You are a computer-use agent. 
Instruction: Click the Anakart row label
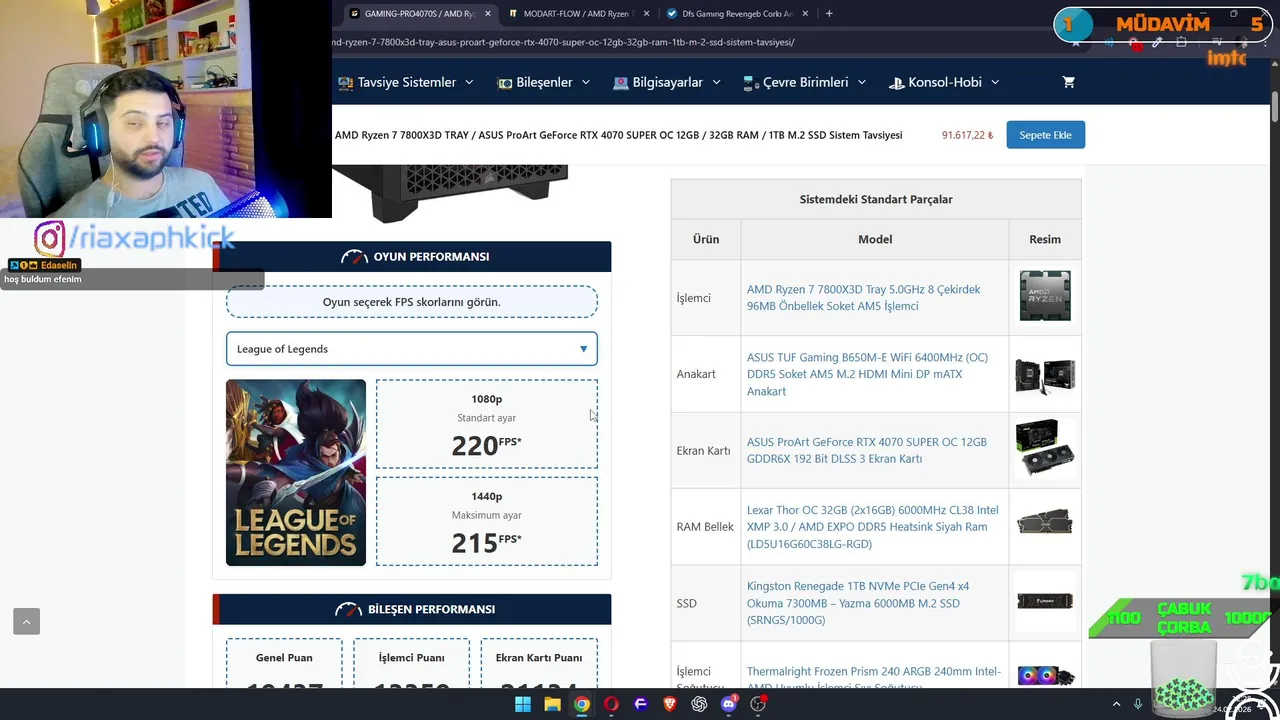pyautogui.click(x=696, y=374)
